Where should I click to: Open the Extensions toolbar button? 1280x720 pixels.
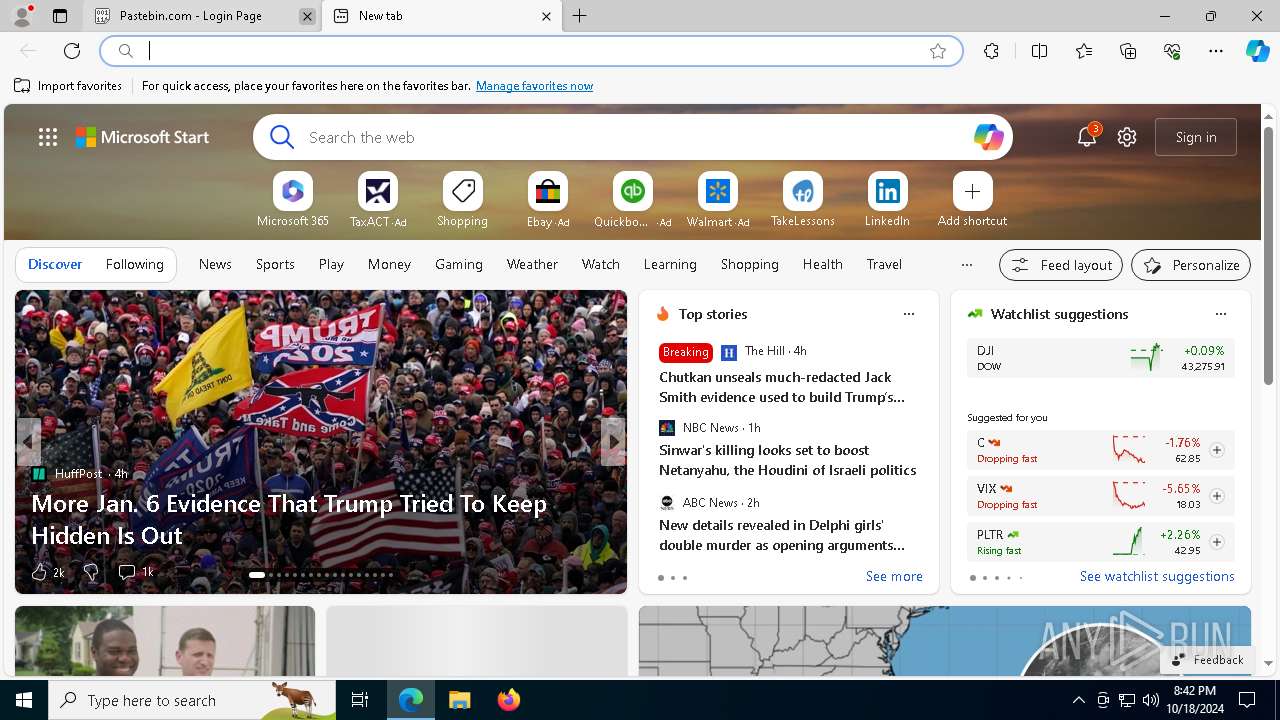991,51
